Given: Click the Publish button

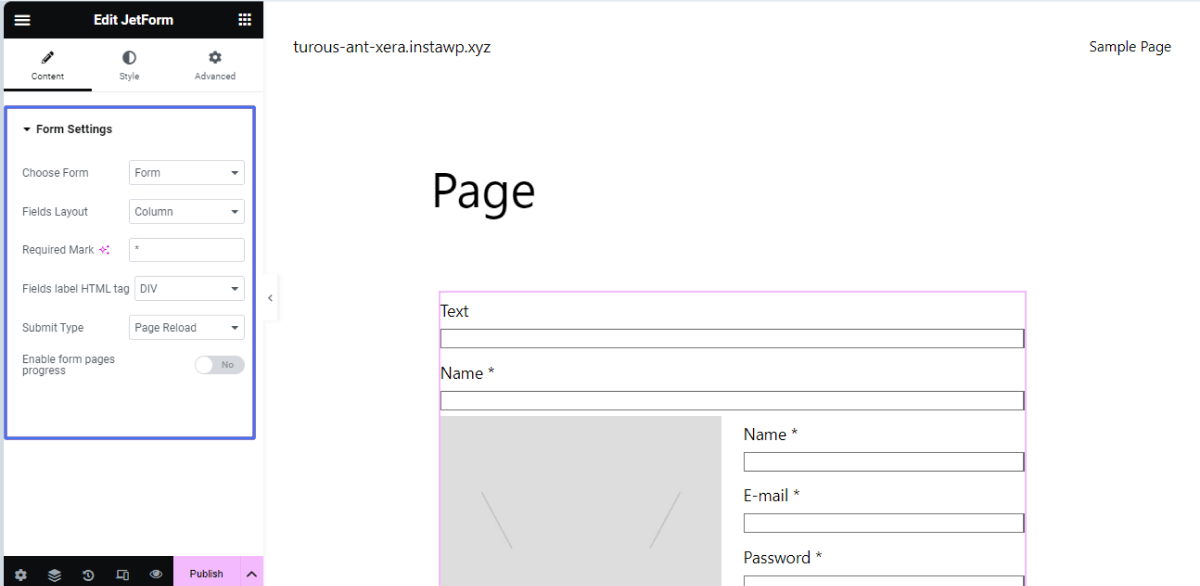Looking at the screenshot, I should (207, 573).
